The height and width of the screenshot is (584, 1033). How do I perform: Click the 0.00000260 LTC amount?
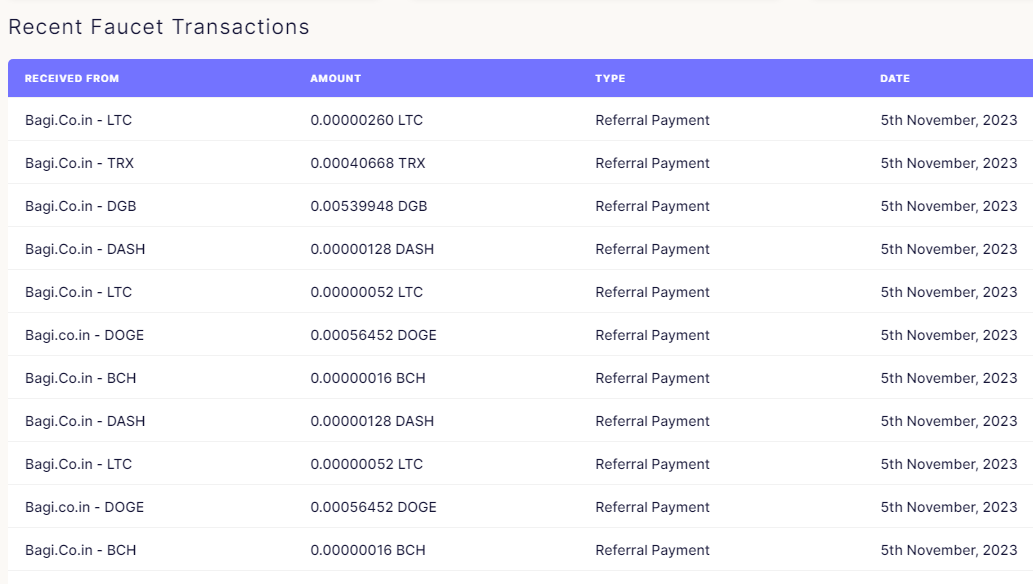[x=366, y=120]
